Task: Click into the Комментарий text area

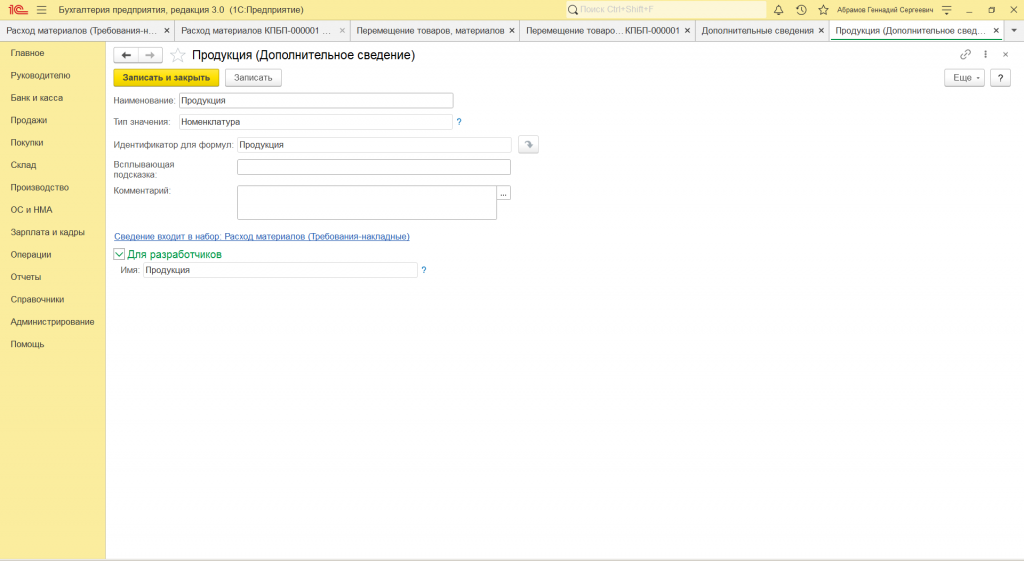Action: coord(367,202)
